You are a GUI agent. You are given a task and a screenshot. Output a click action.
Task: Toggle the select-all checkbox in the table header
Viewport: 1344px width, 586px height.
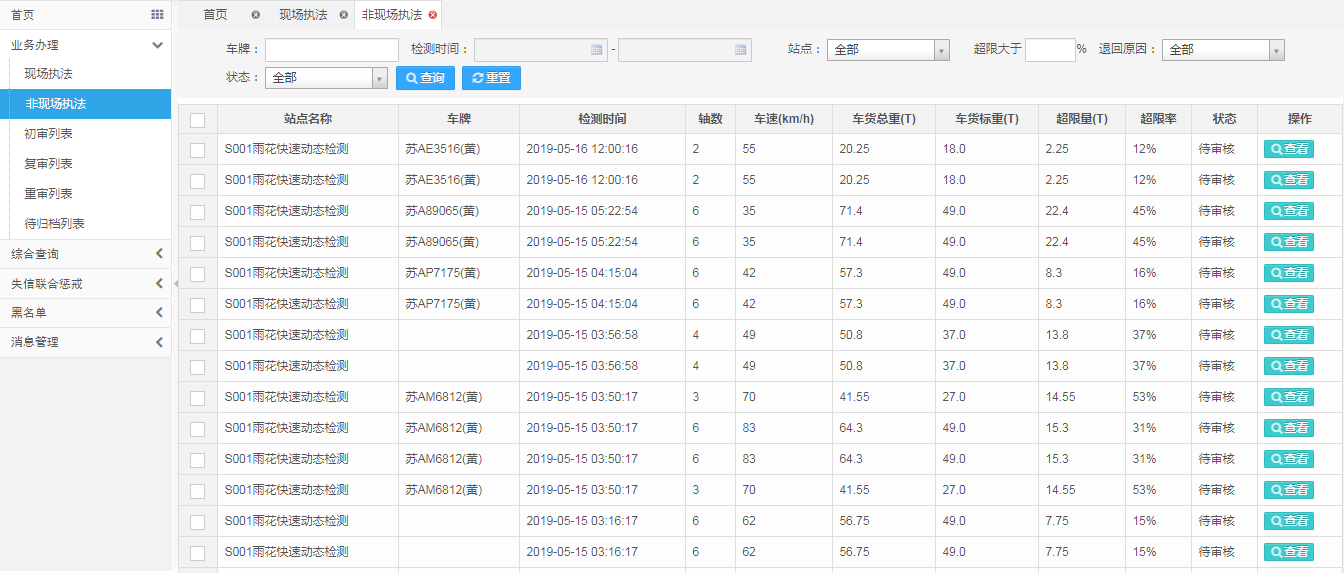coord(197,120)
